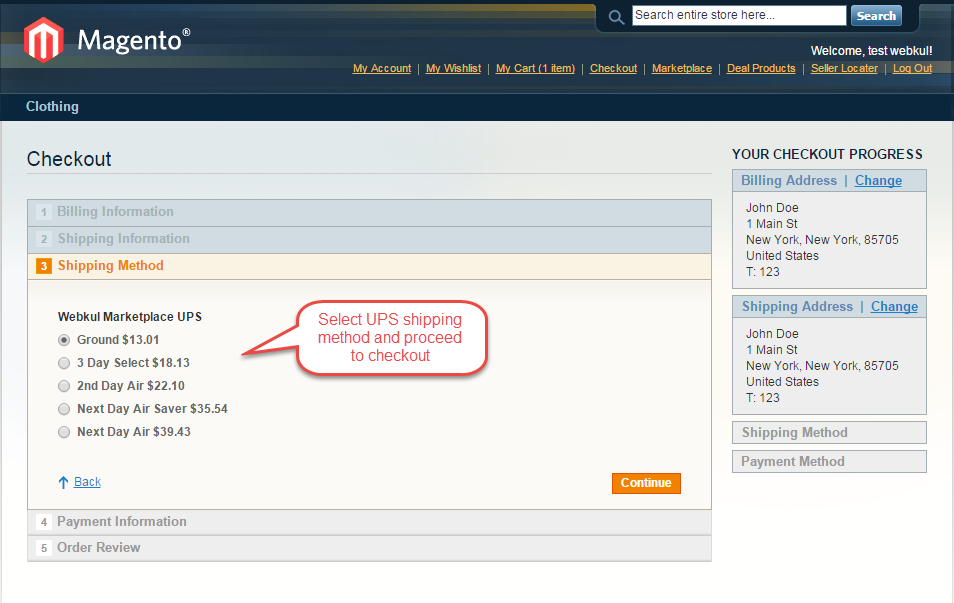Click the Checkout top link
The width and height of the screenshot is (954, 603).
(x=613, y=68)
